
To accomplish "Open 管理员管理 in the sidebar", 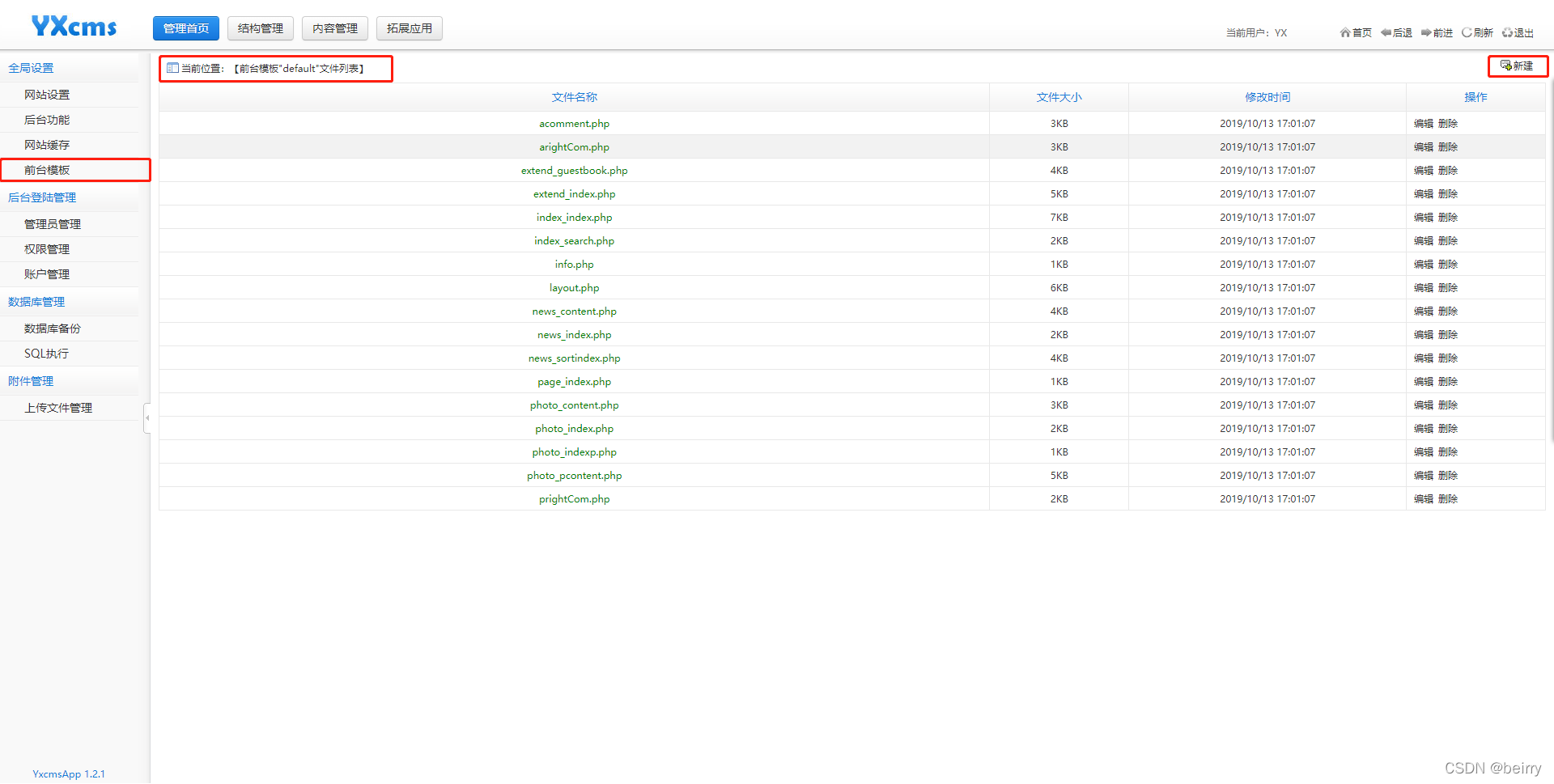I will pos(53,225).
